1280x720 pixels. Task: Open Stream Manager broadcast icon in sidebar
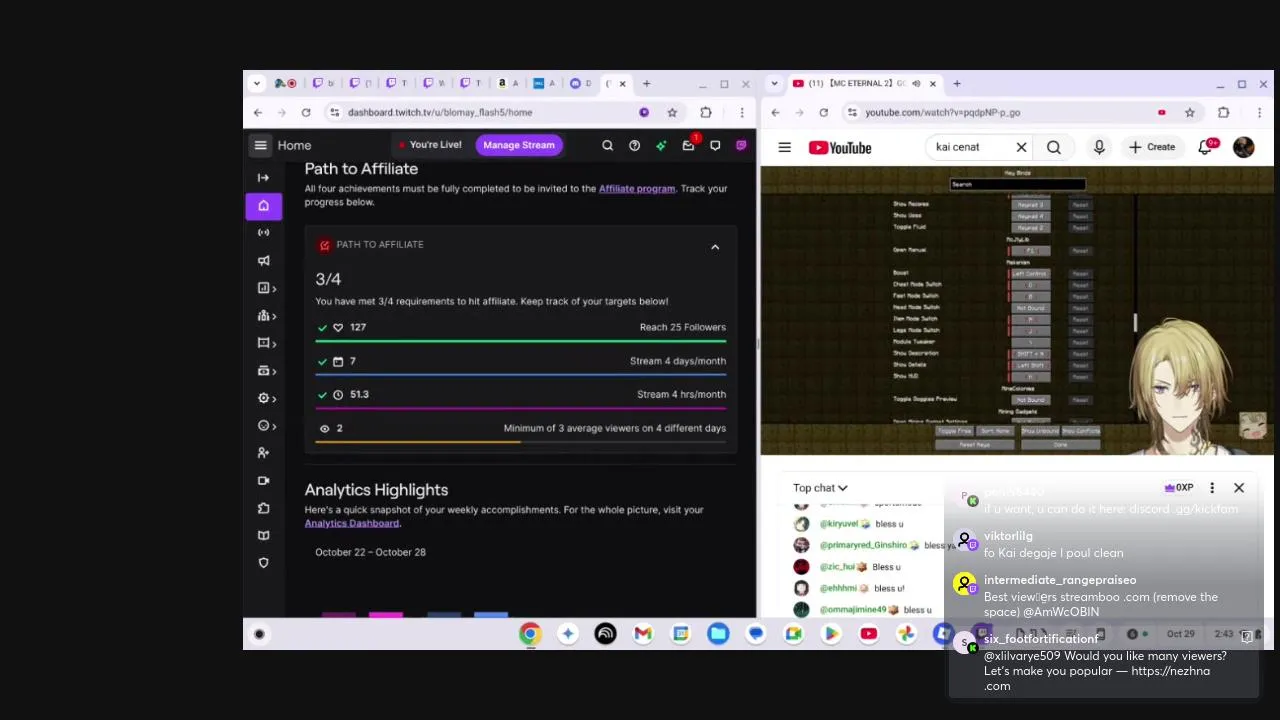coord(263,233)
